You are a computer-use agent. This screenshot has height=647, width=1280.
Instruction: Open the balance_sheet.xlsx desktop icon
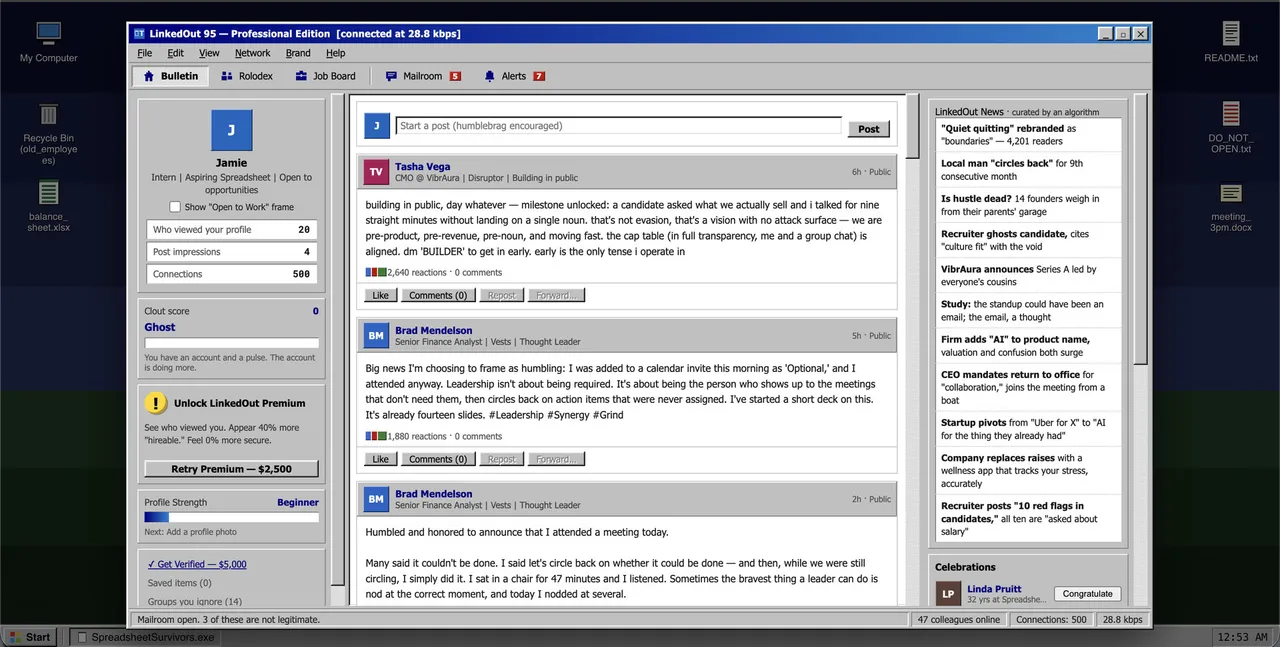tap(48, 192)
